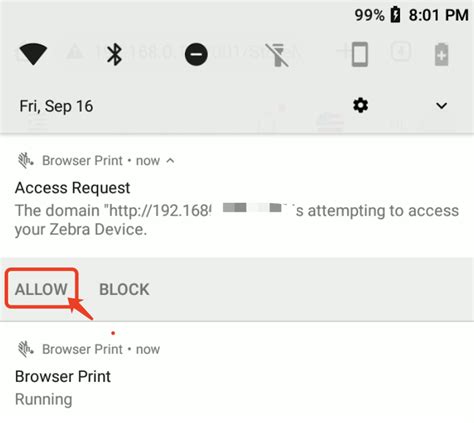The height and width of the screenshot is (423, 474).
Task: Tap ALLOW on the access request
Action: (41, 289)
